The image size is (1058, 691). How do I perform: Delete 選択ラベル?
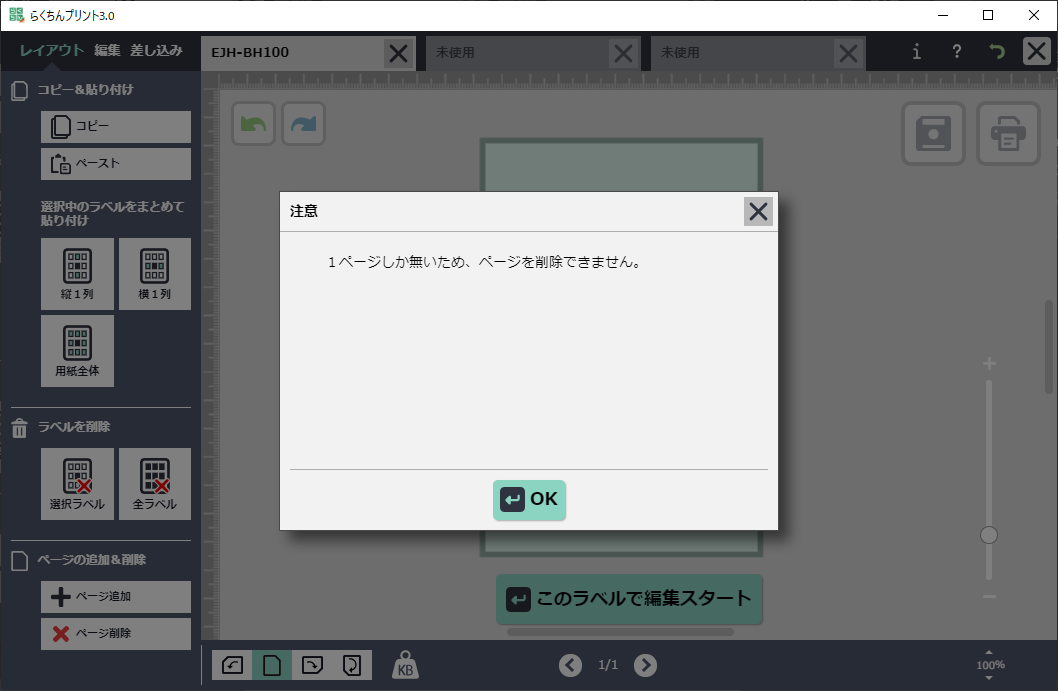pos(77,484)
